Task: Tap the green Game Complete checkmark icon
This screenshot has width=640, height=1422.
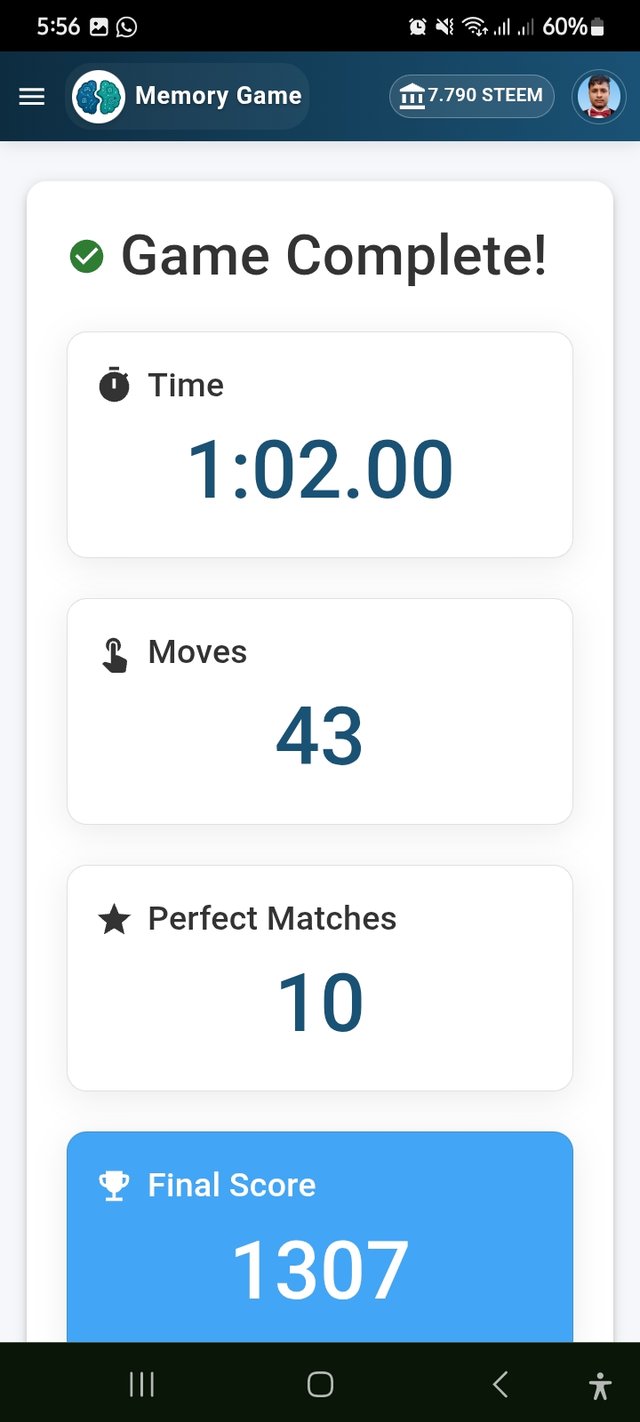Action: [x=87, y=257]
